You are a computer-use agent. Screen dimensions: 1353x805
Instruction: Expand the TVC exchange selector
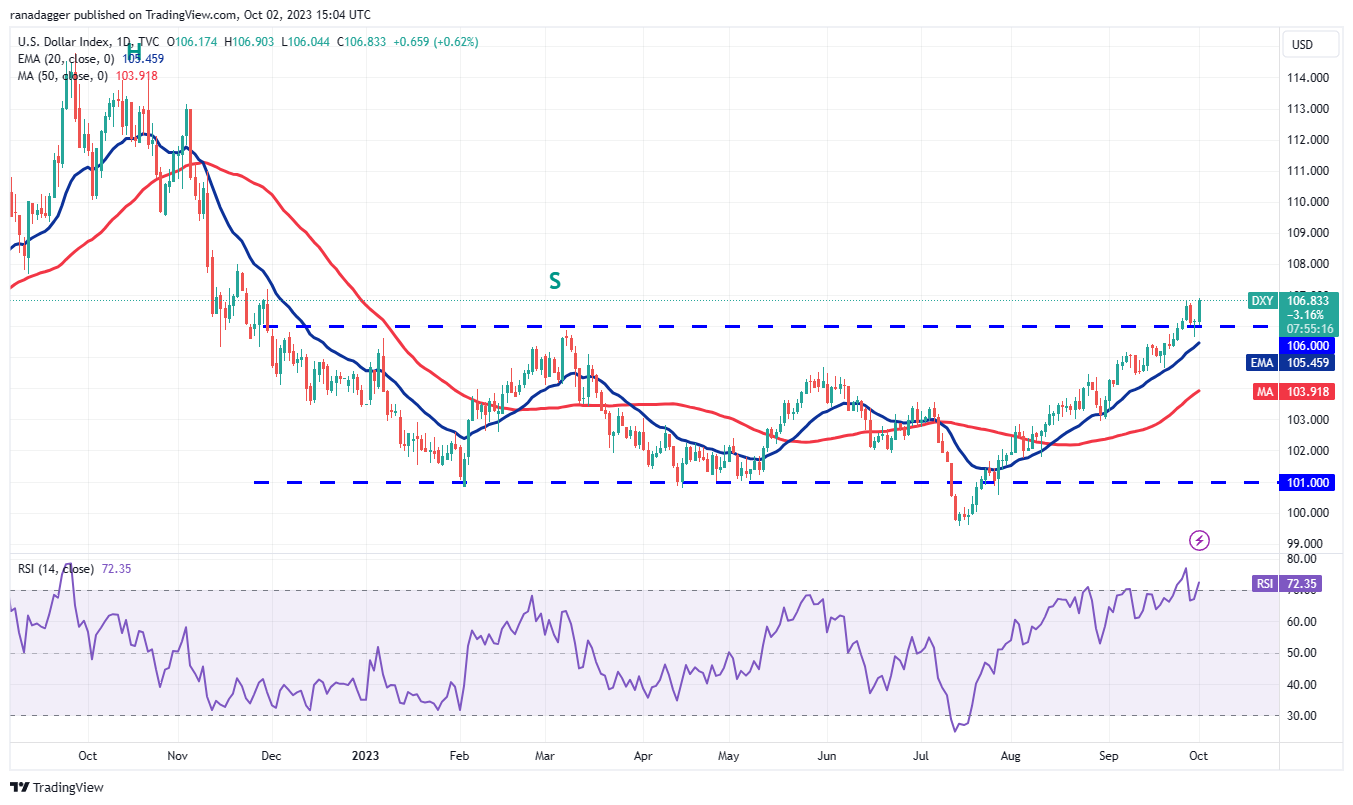pos(145,44)
